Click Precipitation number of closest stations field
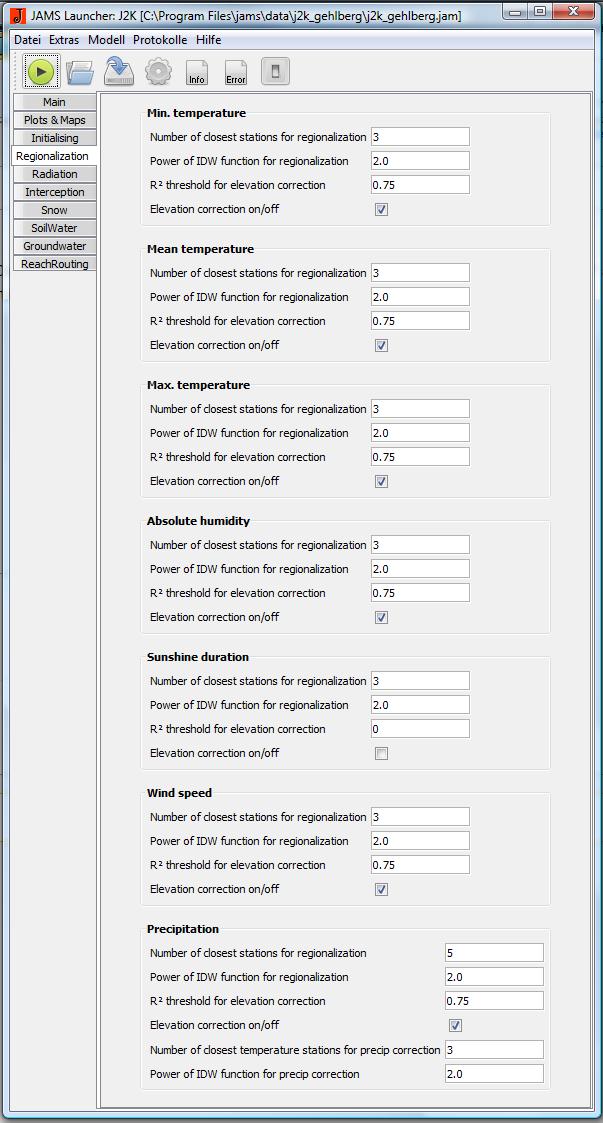Image resolution: width=603 pixels, height=1123 pixels. coord(494,953)
